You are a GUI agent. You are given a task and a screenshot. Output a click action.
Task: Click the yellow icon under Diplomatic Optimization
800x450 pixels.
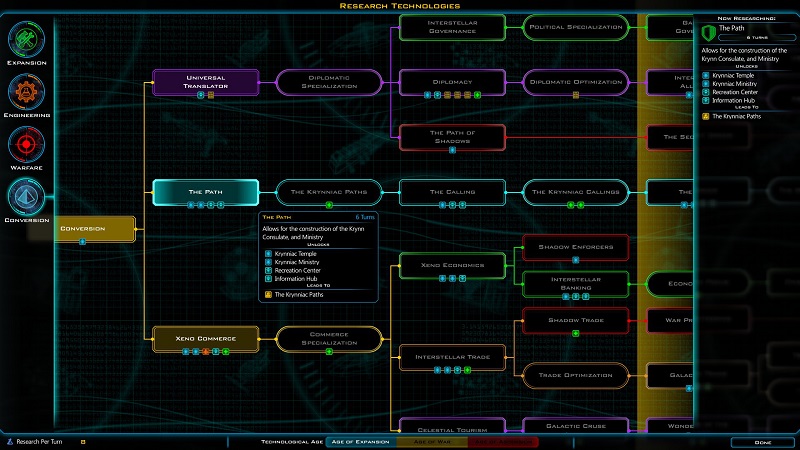[x=576, y=95]
